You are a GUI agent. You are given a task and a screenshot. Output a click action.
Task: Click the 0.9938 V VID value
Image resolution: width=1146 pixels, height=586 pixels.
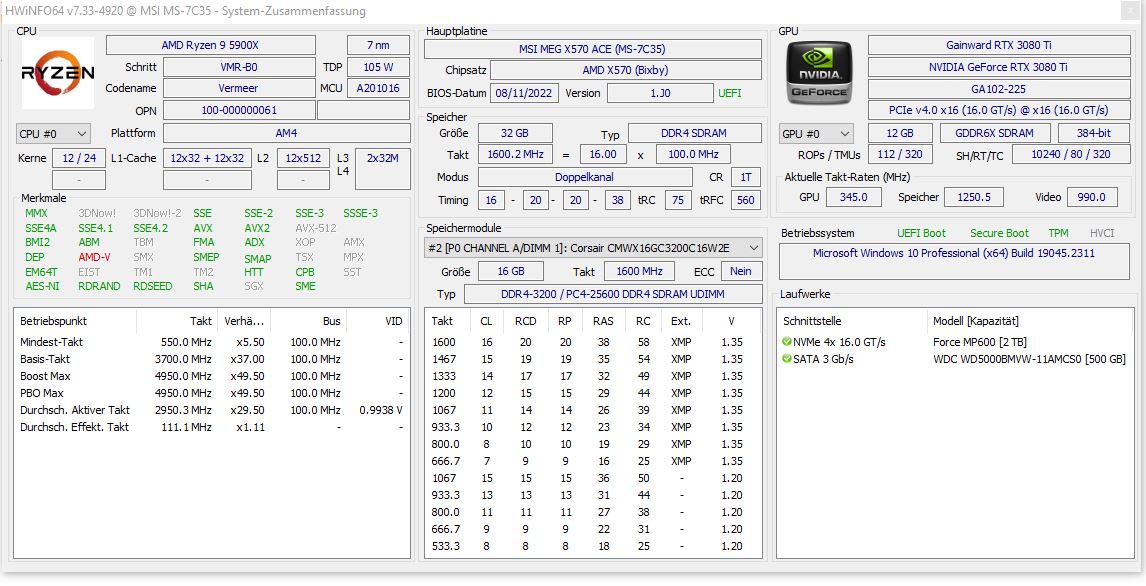pyautogui.click(x=381, y=410)
